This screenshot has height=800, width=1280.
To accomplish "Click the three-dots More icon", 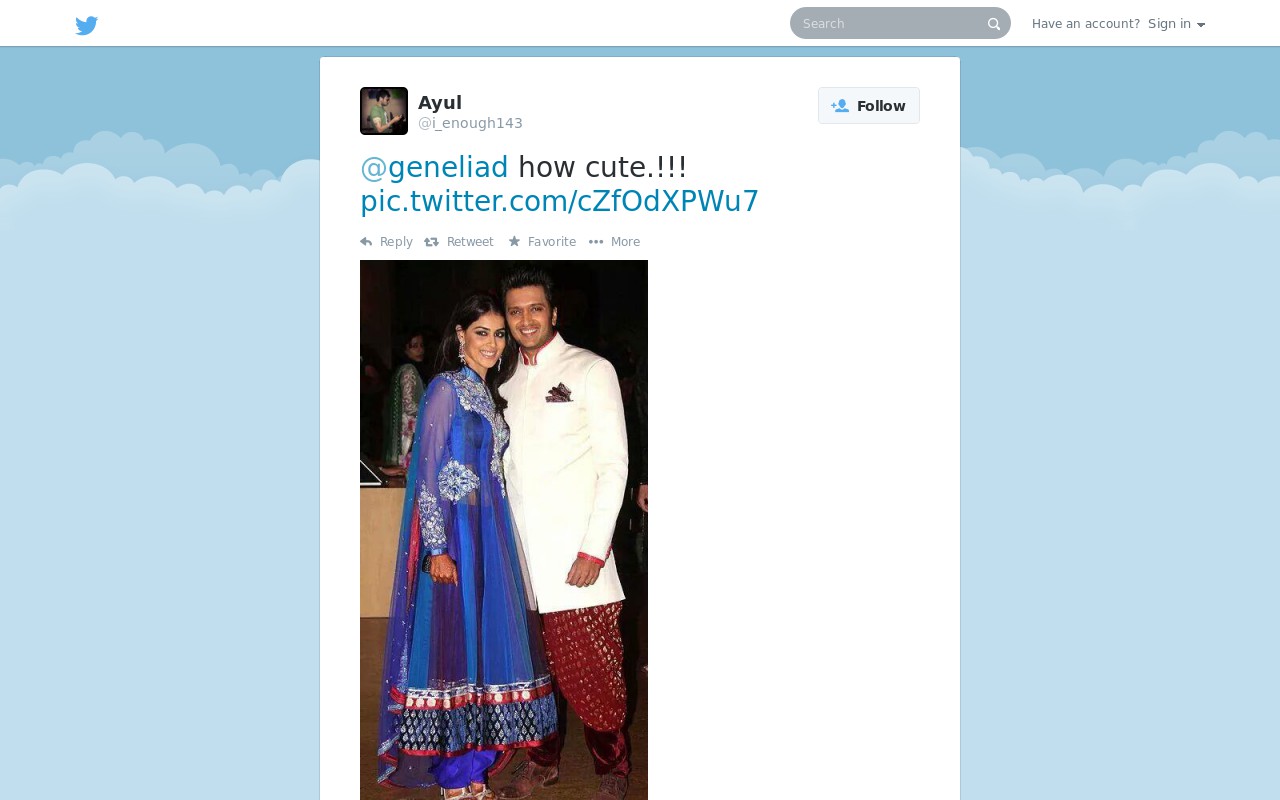I will pos(596,242).
